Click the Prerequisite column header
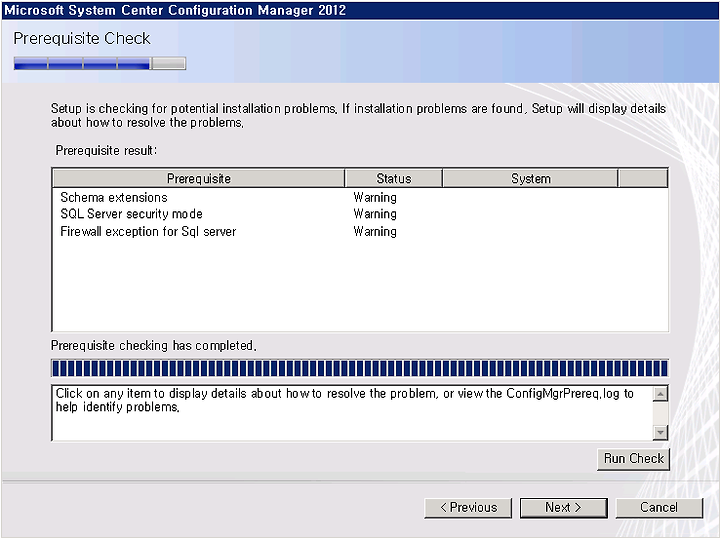 (199, 179)
